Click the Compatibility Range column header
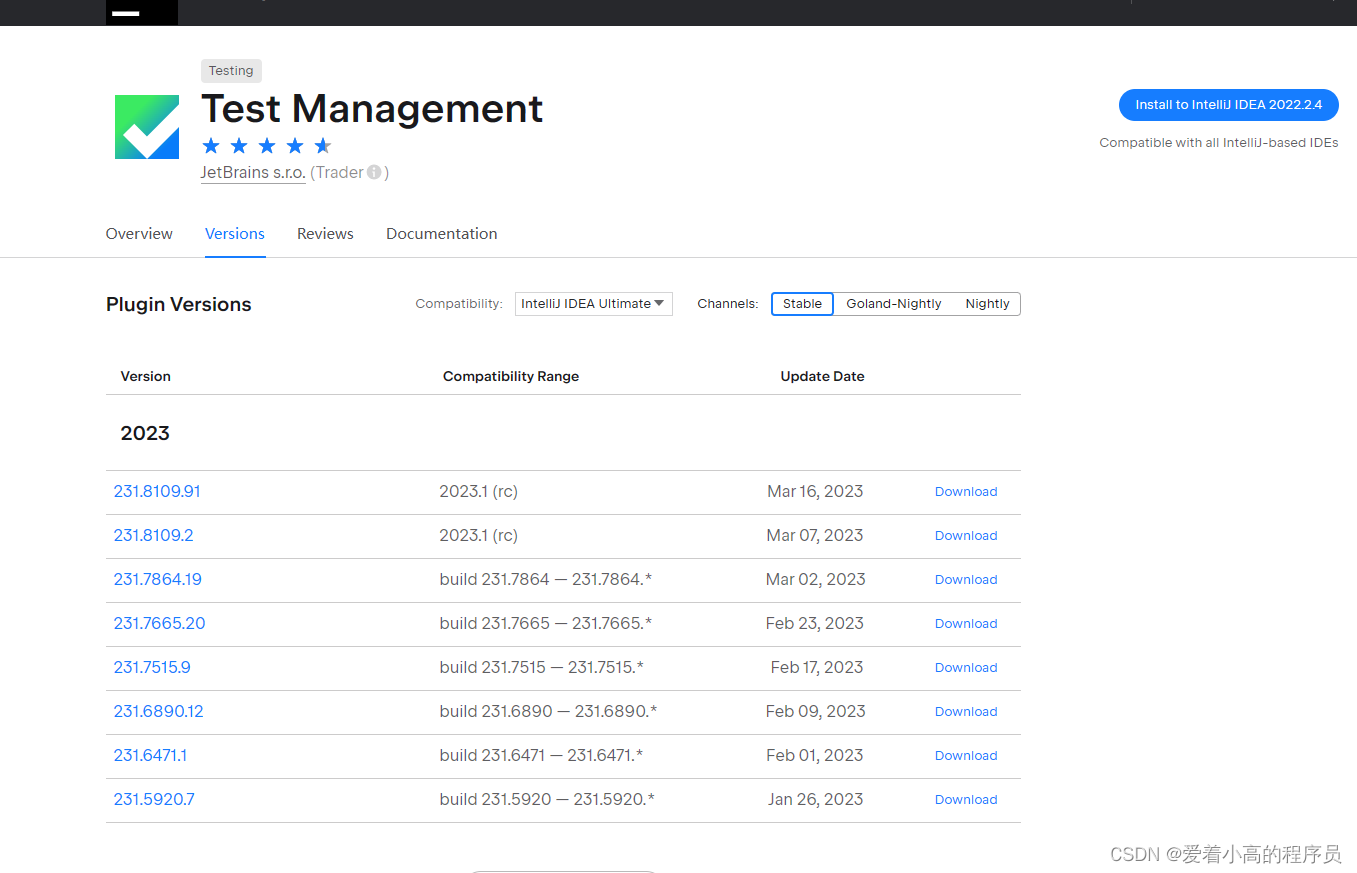Viewport: 1357px width, 873px height. coord(511,377)
